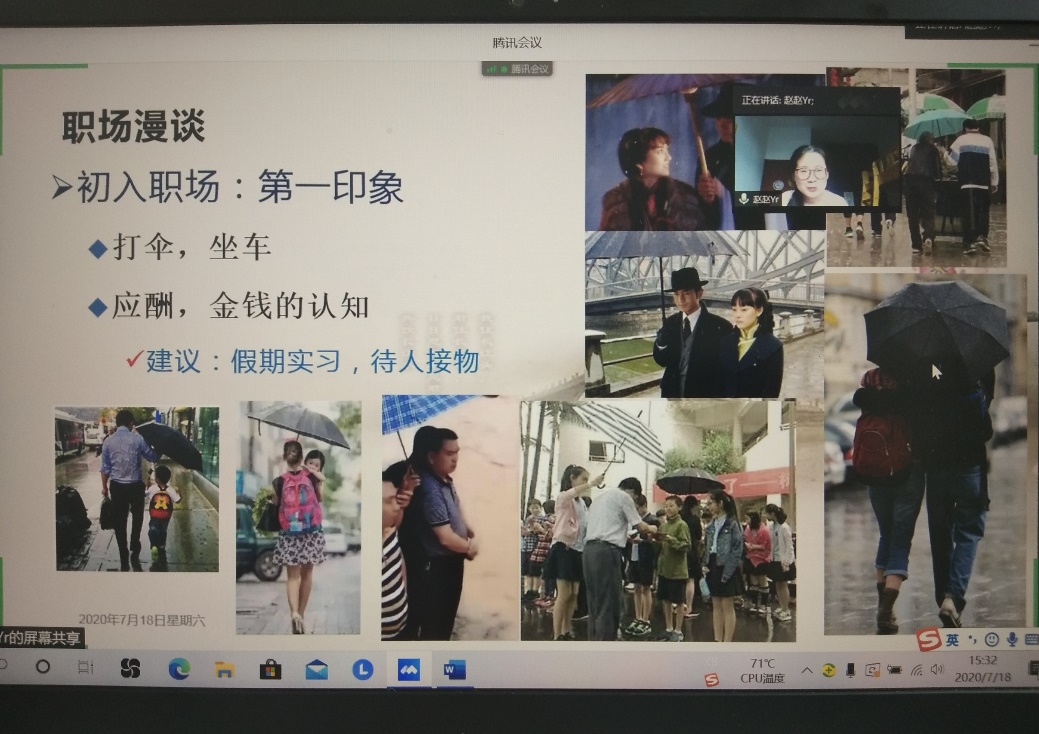Click the 腾讯会议 floating meeting indicator
Viewport: 1039px width, 734px height.
coord(517,68)
